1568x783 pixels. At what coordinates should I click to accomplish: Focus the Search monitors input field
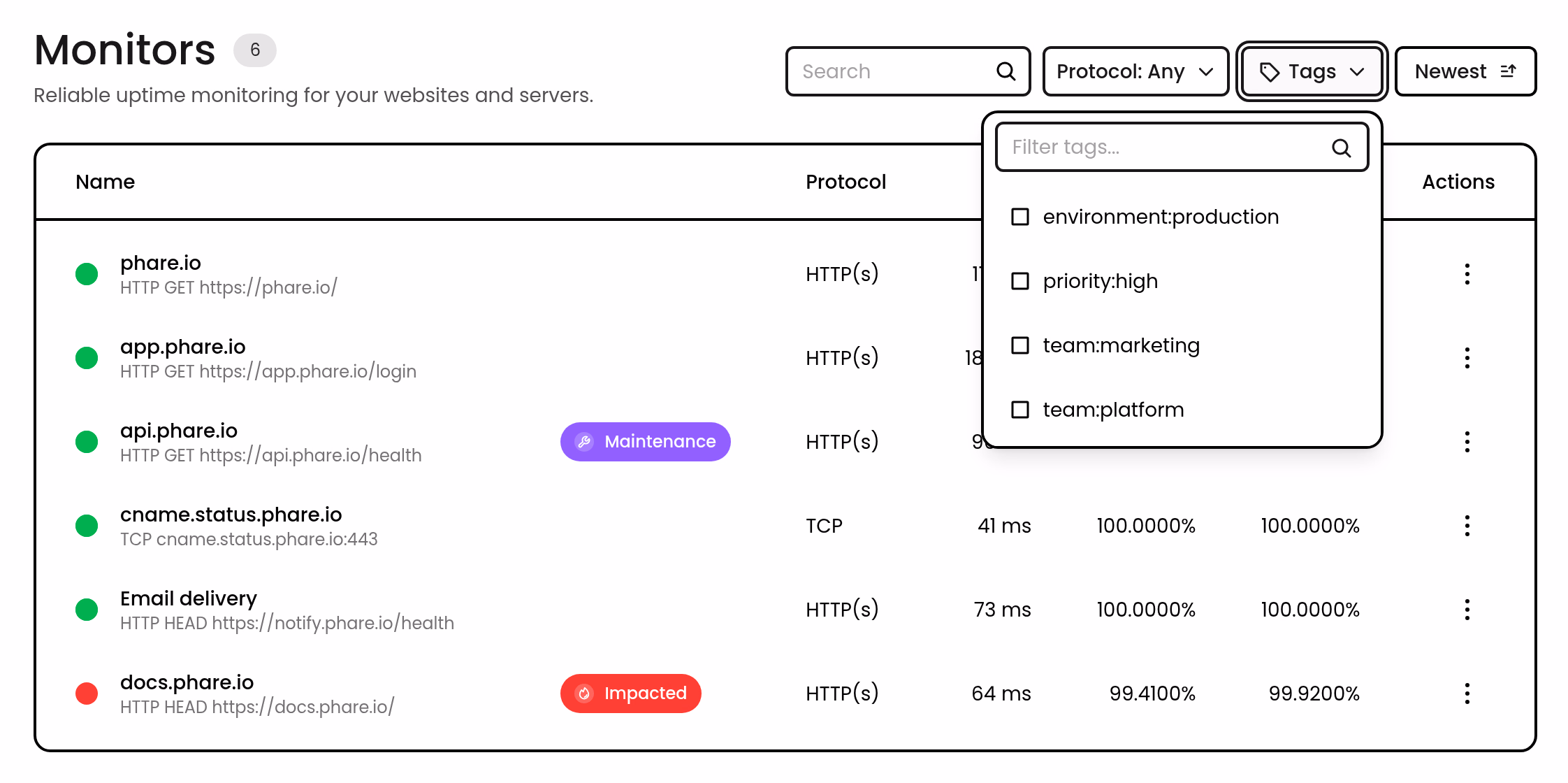pyautogui.click(x=908, y=71)
